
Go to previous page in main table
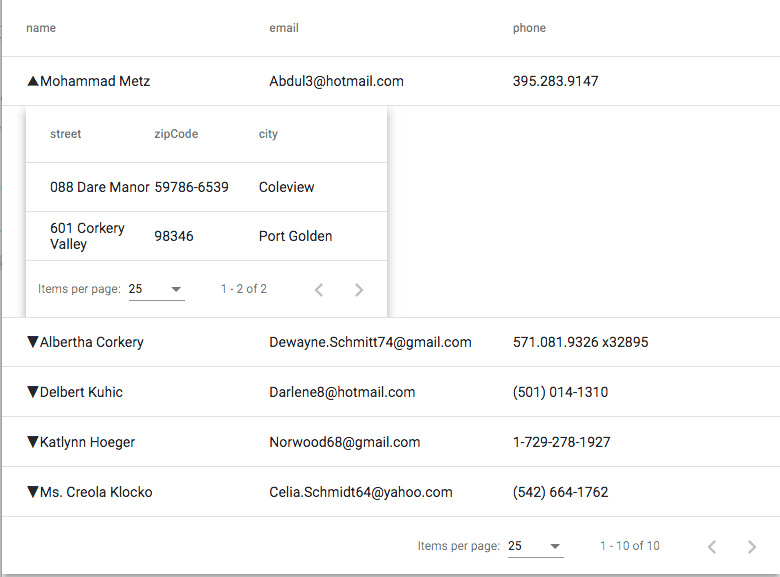712,547
